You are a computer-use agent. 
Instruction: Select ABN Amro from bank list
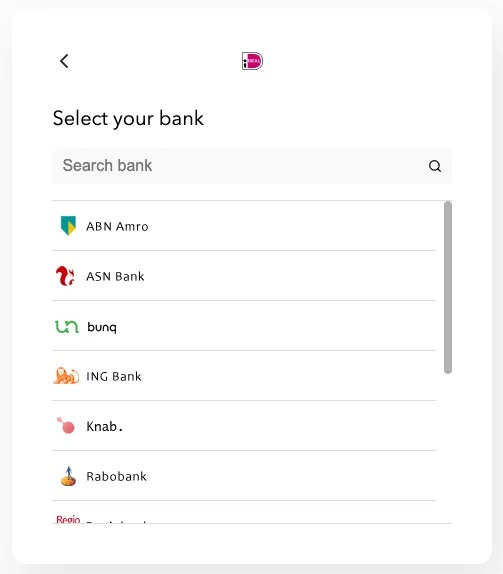tap(244, 226)
